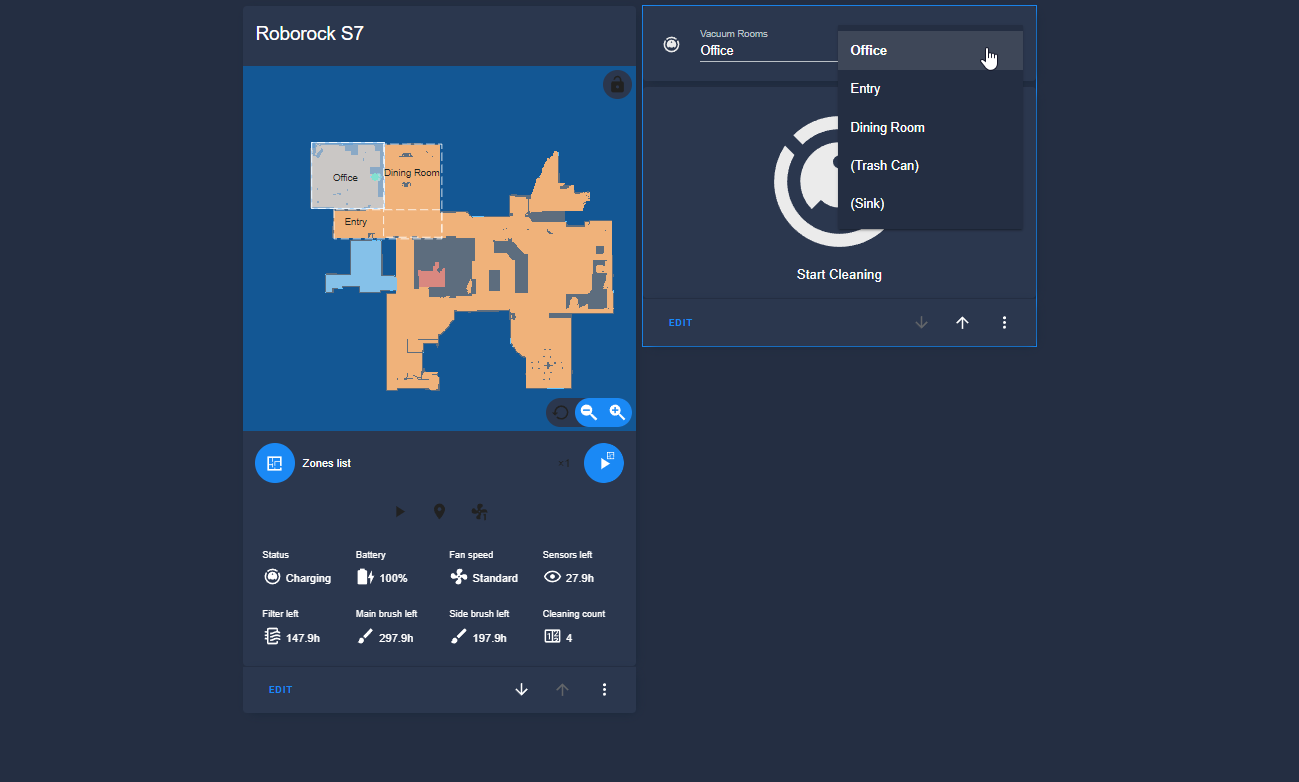Click the locate vacuum pin icon
This screenshot has width=1299, height=782.
(439, 512)
